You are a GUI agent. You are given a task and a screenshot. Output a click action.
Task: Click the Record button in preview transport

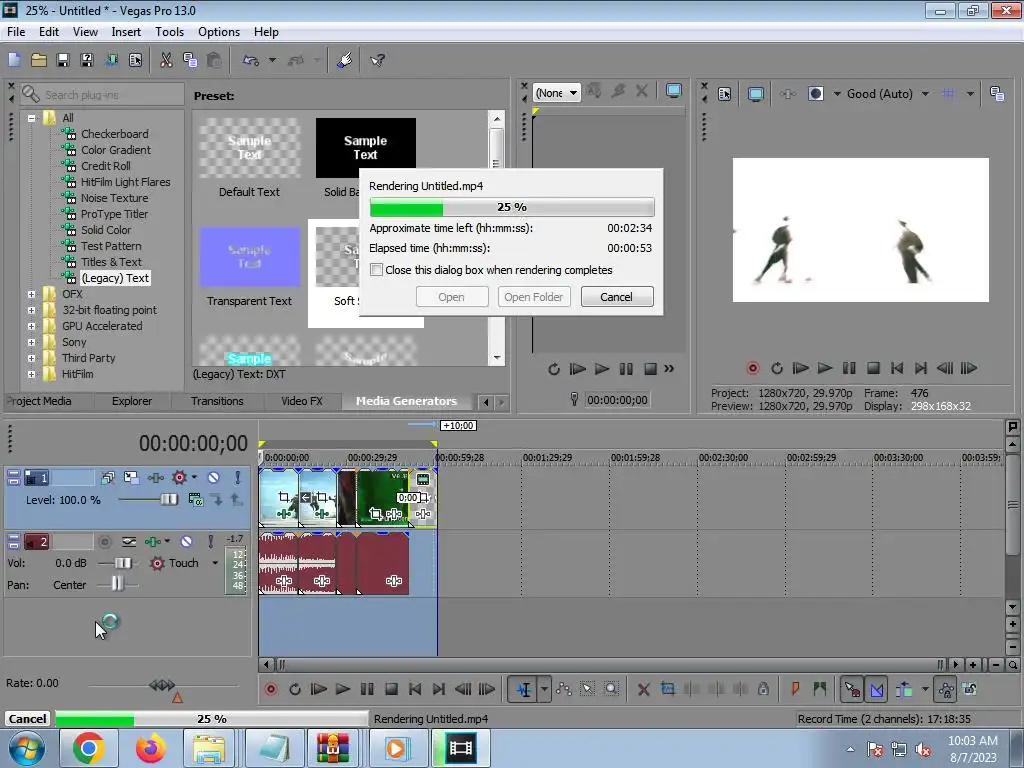(x=752, y=368)
